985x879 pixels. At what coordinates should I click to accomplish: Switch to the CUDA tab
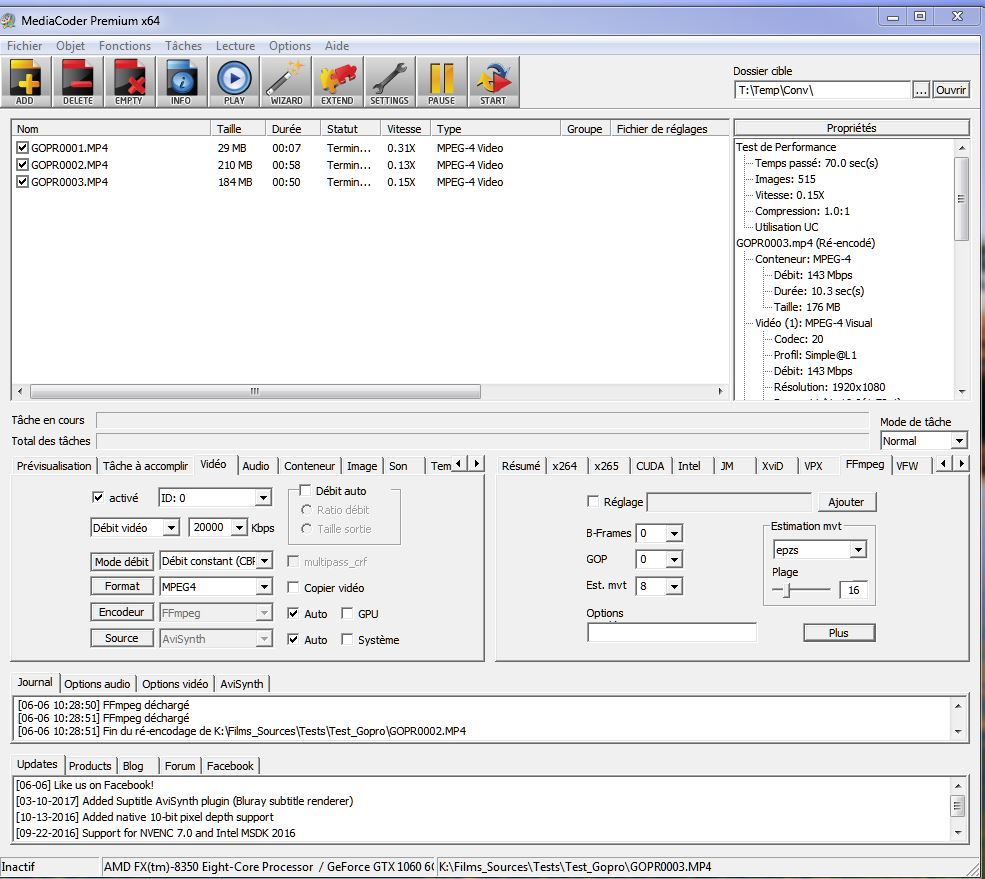tap(650, 466)
